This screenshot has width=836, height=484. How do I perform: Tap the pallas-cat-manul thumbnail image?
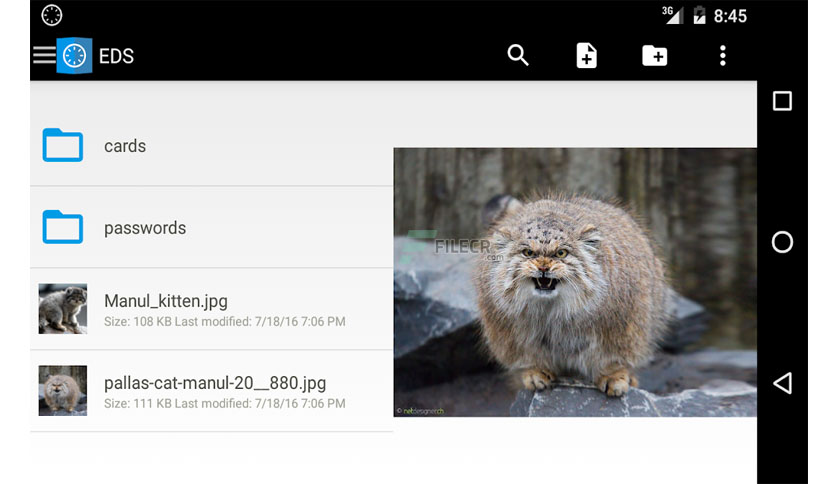[63, 391]
